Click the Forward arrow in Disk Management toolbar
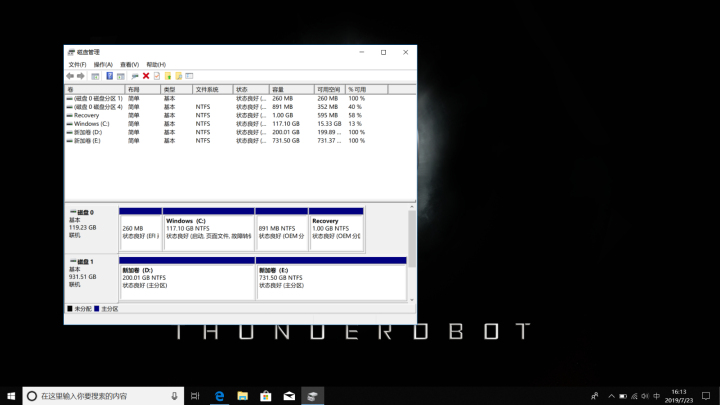 (81, 76)
